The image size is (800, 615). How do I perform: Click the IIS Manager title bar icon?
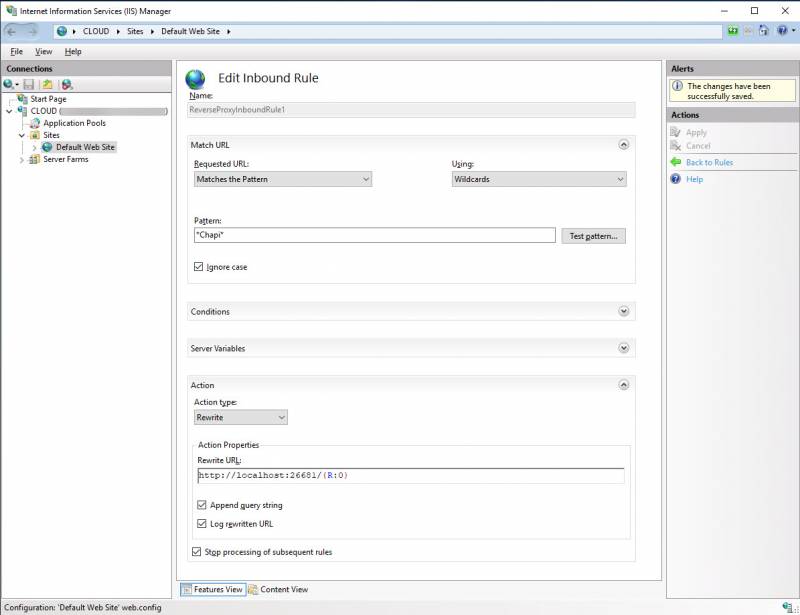point(11,10)
